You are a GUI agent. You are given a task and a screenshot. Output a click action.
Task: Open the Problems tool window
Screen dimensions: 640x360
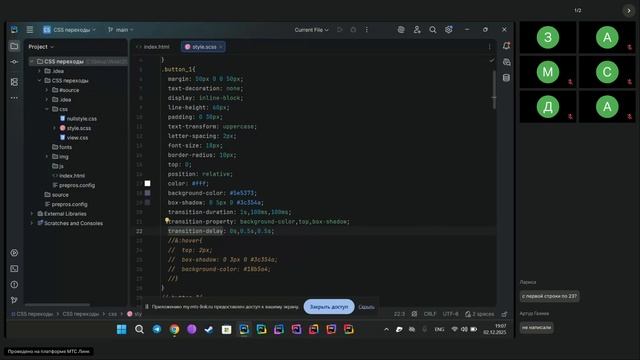(14, 284)
